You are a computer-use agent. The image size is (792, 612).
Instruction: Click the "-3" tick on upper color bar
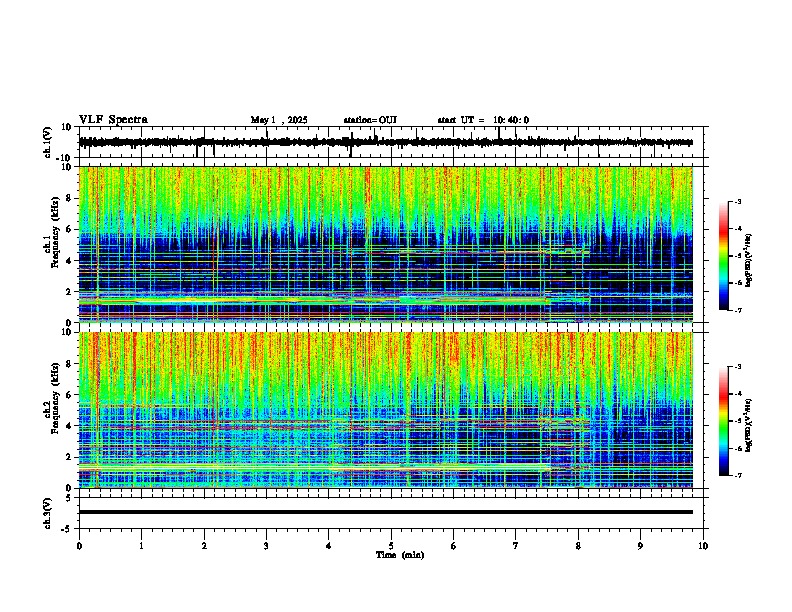click(737, 201)
